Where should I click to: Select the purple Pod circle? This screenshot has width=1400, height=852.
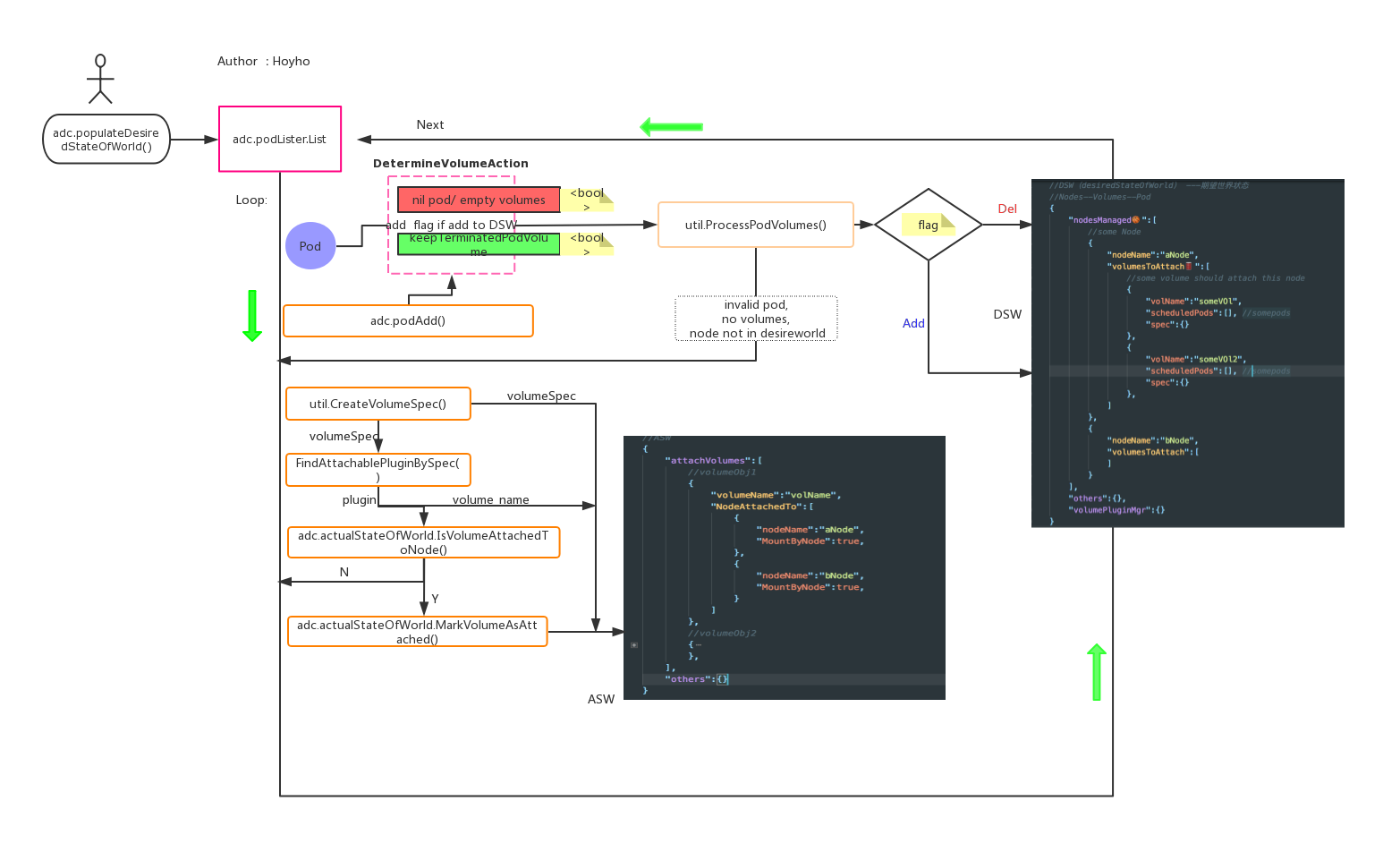(310, 246)
